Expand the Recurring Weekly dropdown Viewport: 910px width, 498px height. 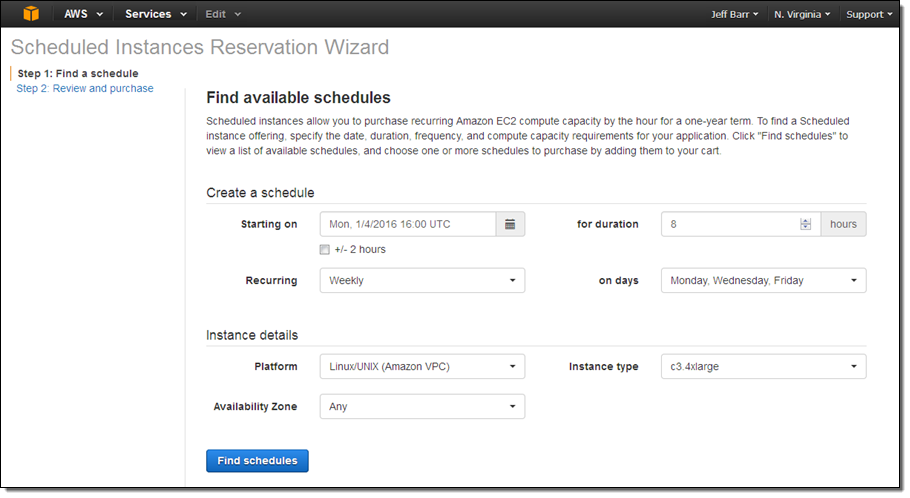(421, 281)
